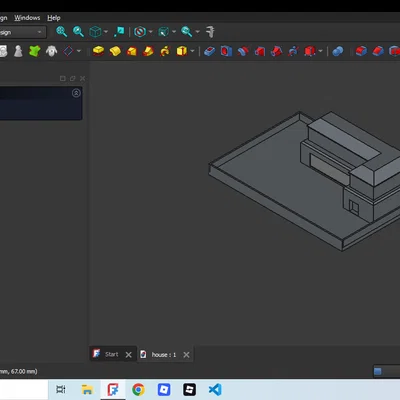Select the Chamfer tool

(378, 51)
